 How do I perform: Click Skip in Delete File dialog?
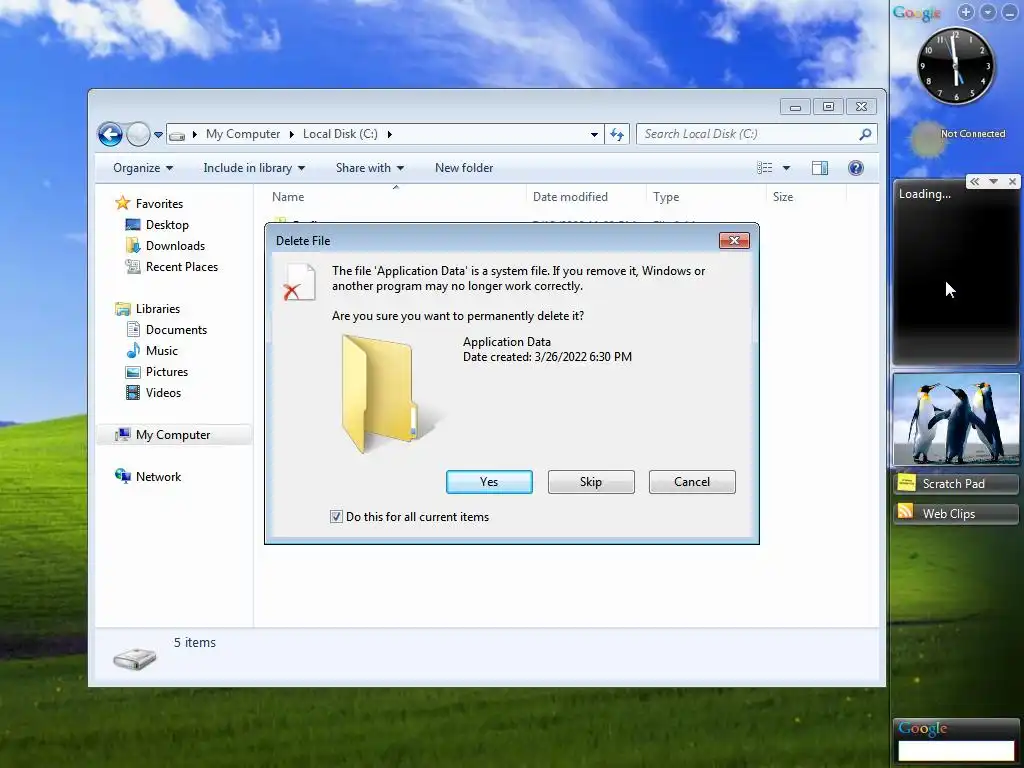coord(591,482)
